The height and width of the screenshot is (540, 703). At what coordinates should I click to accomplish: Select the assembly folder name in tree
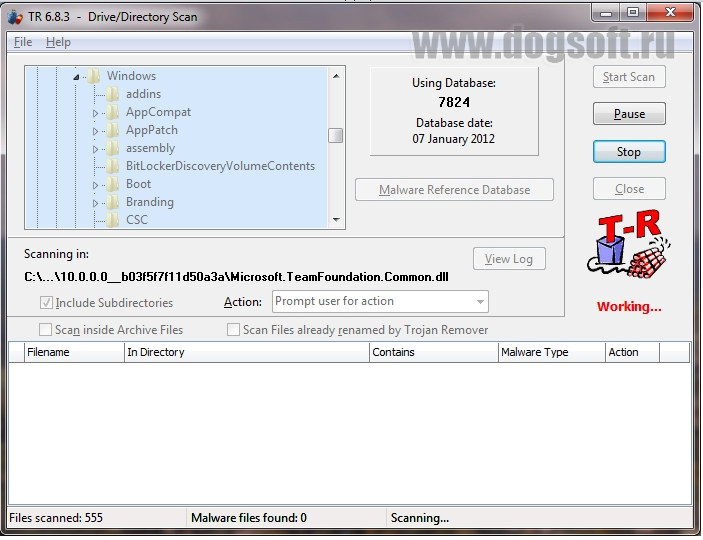click(150, 148)
